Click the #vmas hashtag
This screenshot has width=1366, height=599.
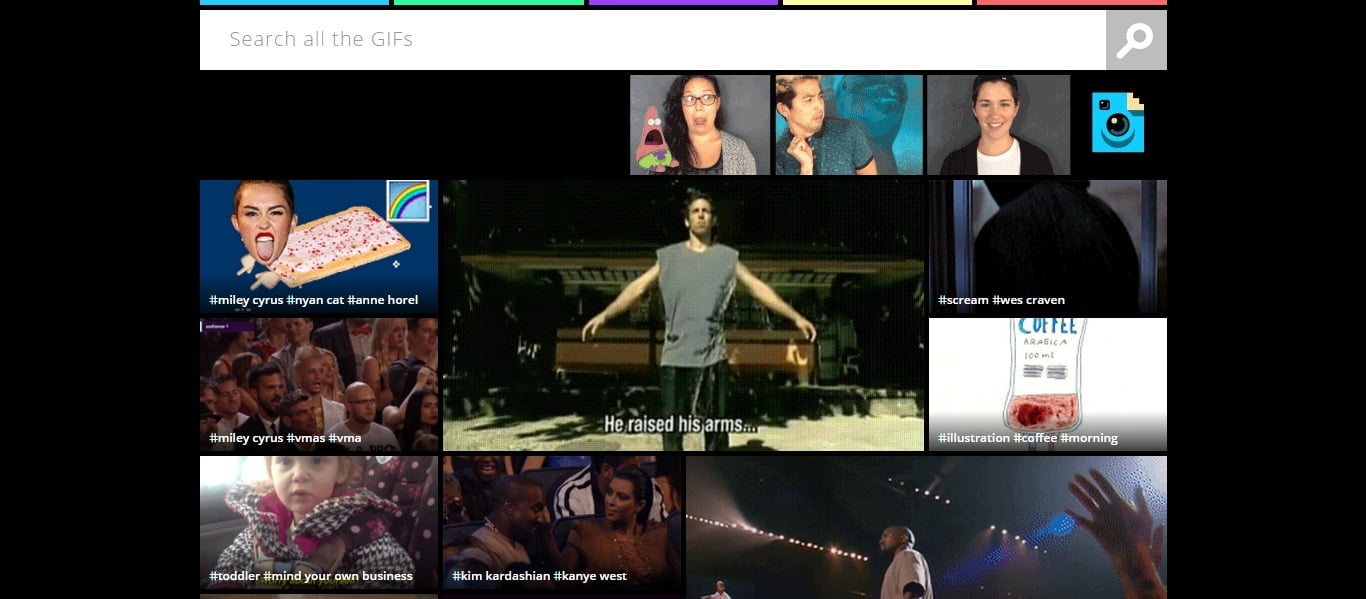[305, 438]
